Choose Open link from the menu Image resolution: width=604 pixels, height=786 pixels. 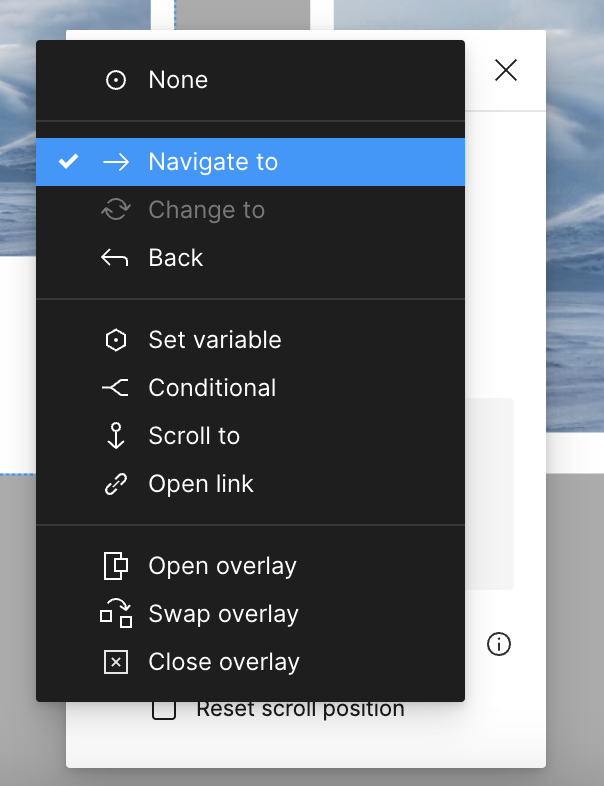[250, 484]
